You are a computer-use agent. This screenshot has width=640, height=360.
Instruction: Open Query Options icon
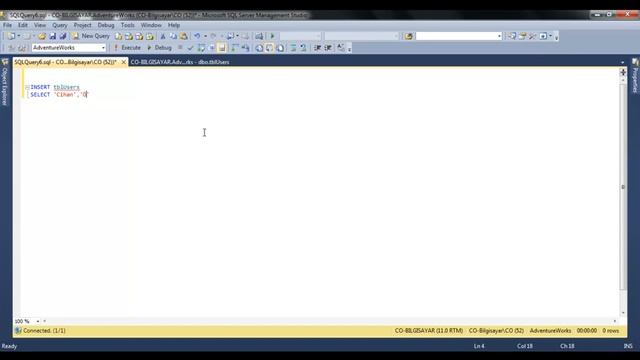point(212,48)
